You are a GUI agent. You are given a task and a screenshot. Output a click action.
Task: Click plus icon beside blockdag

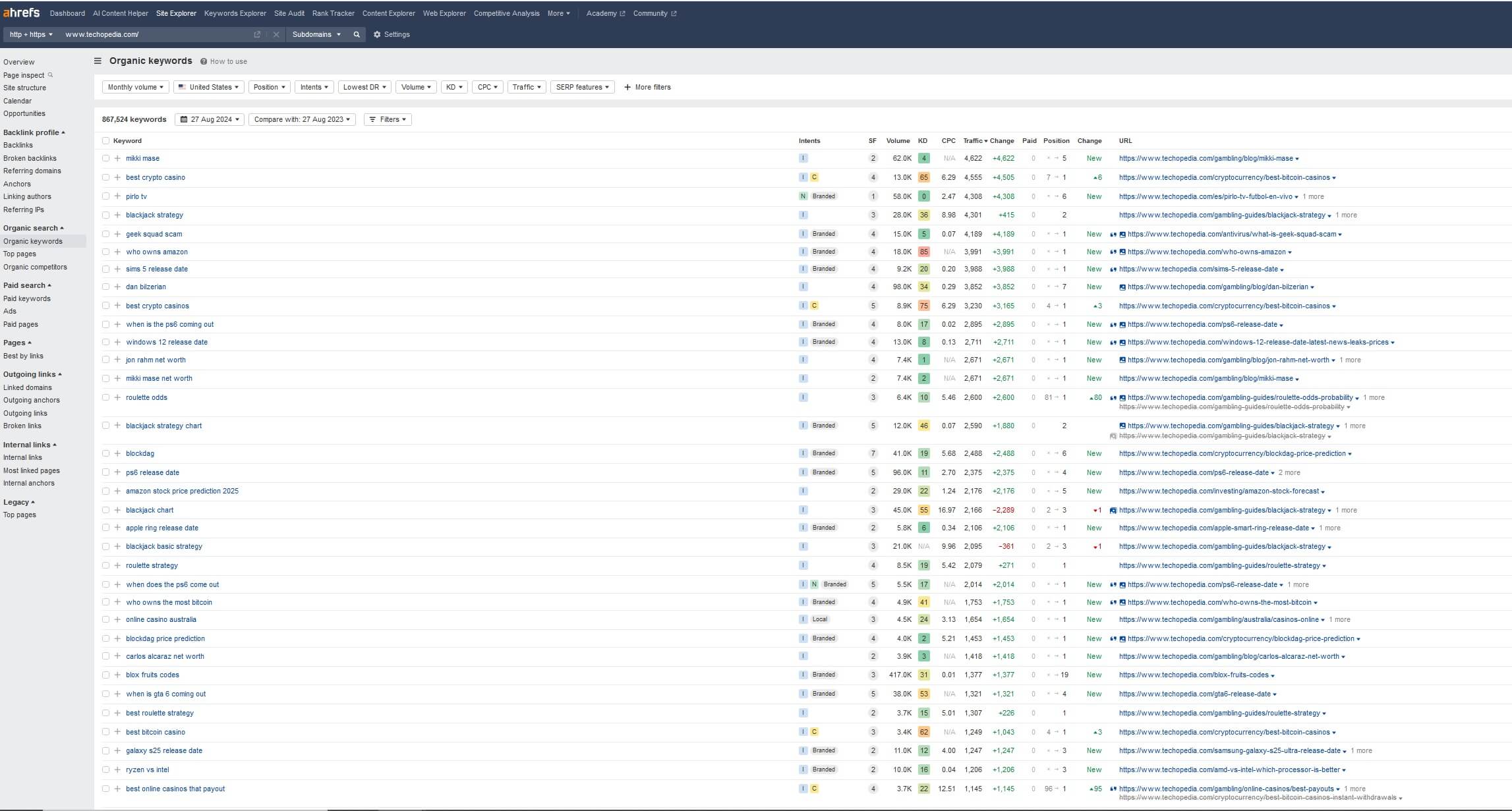point(117,453)
